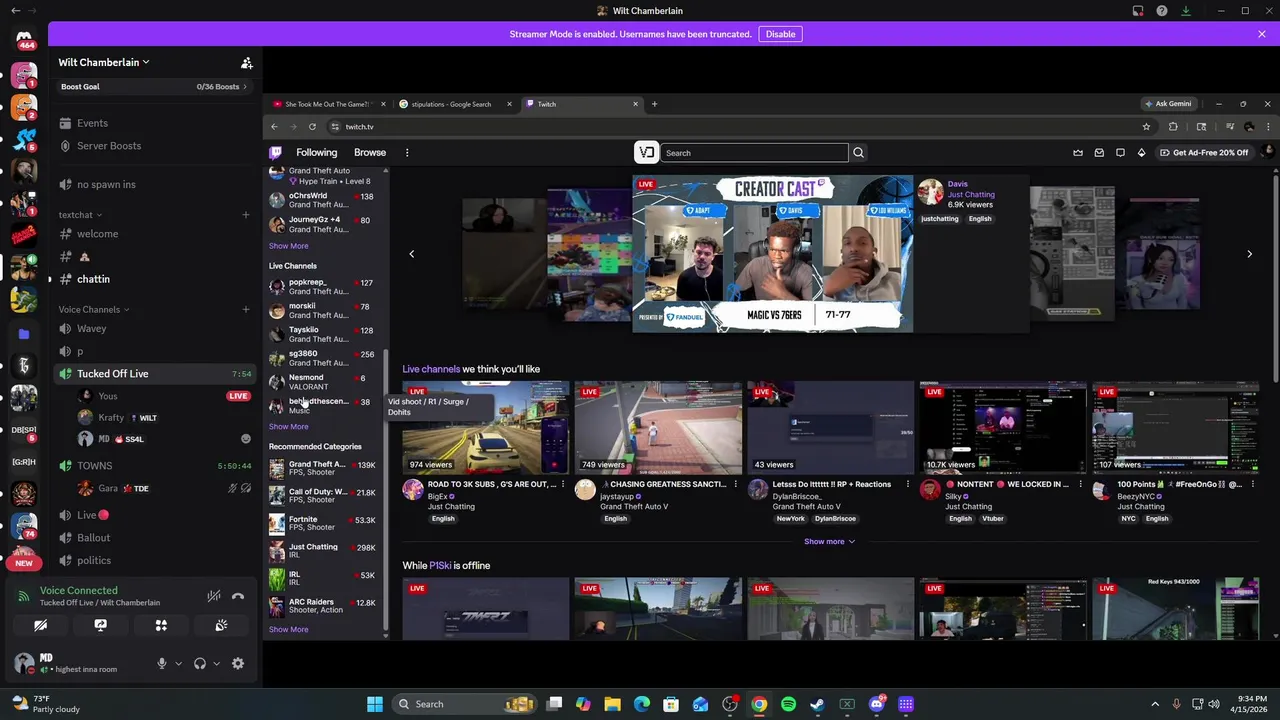Dismiss the Streamer Mode banner

pyautogui.click(x=1261, y=34)
